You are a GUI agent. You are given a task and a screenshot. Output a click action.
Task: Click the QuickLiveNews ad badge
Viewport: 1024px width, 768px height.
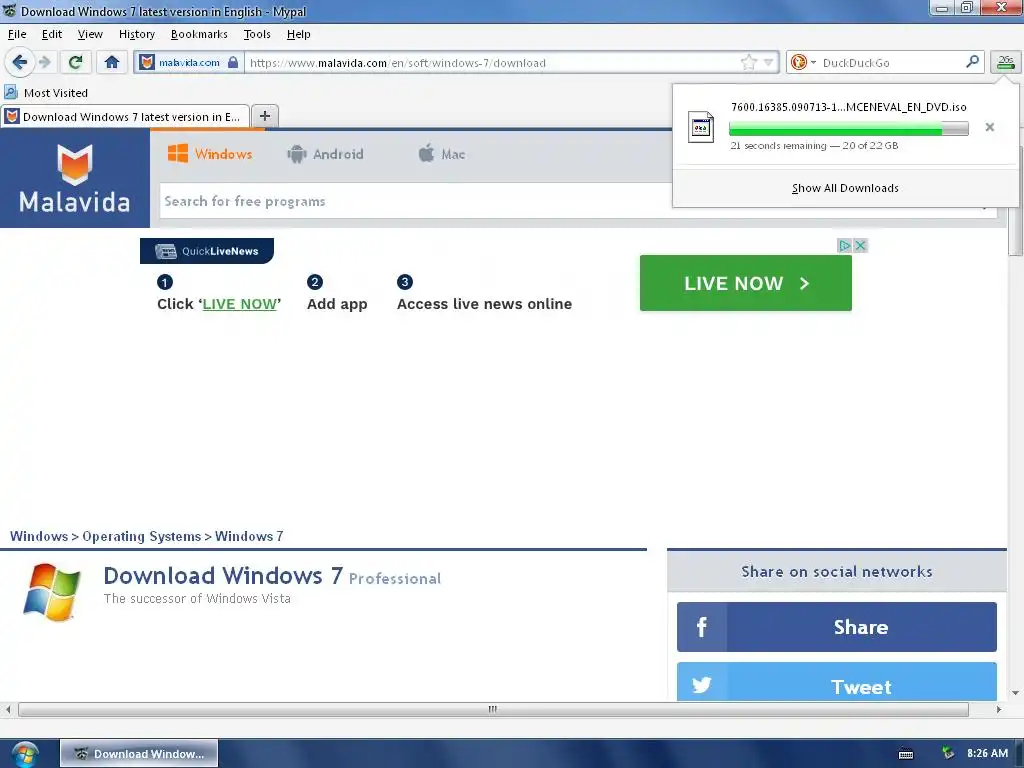click(206, 251)
